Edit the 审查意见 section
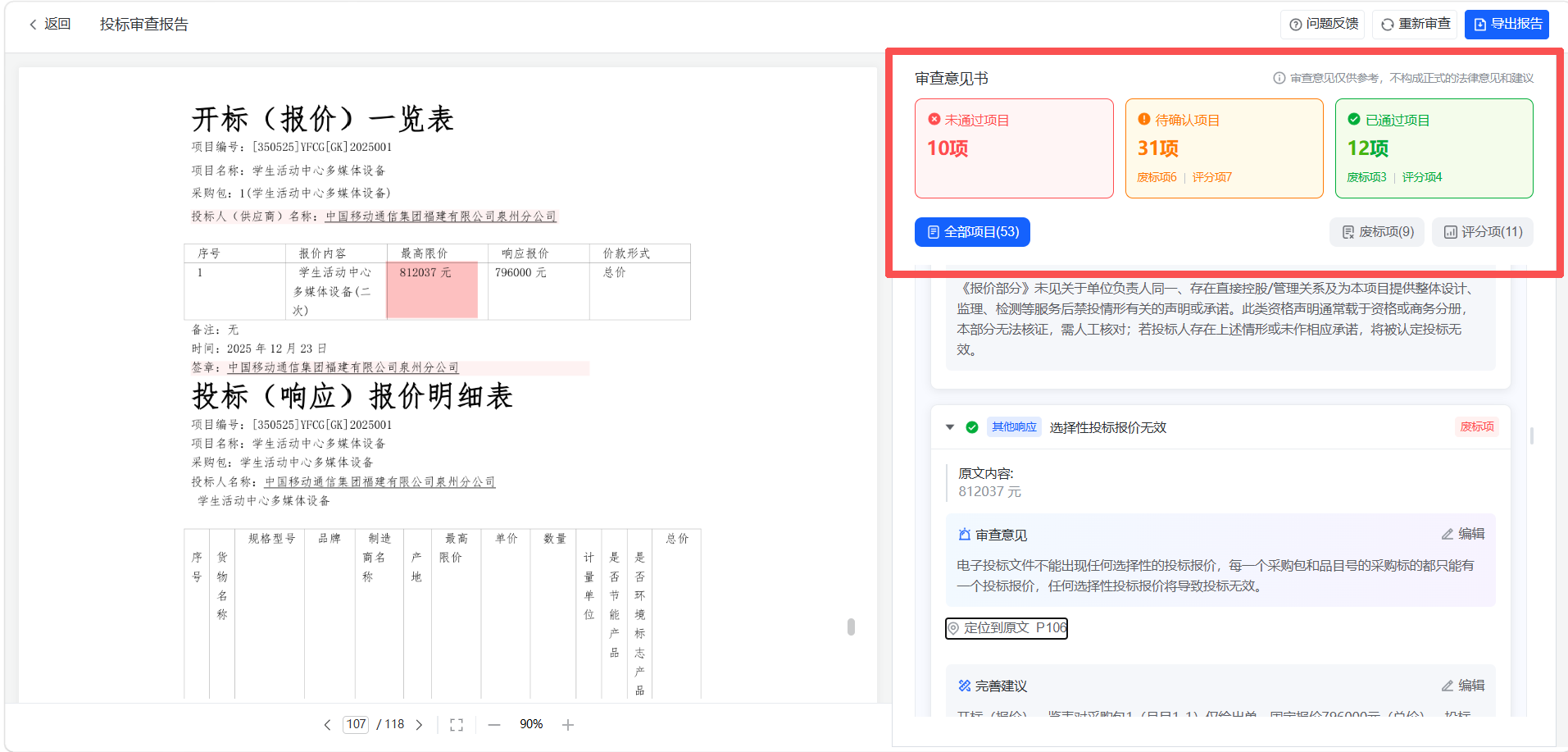Image resolution: width=1568 pixels, height=752 pixels. point(1463,534)
